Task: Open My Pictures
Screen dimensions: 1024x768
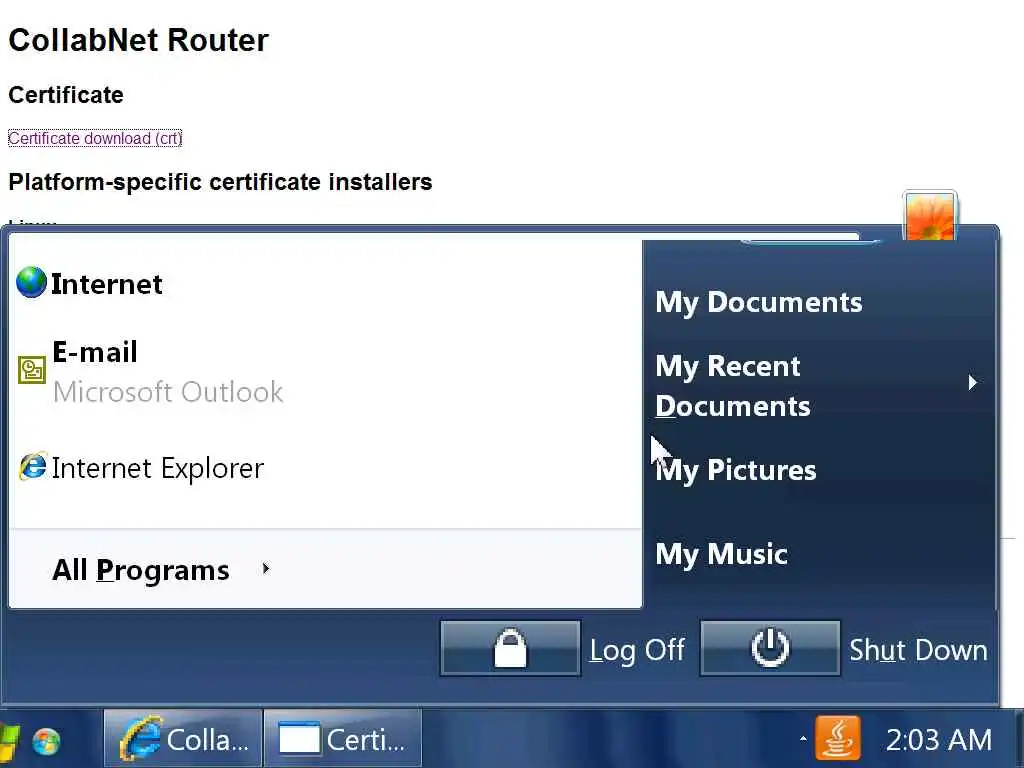Action: coord(736,471)
